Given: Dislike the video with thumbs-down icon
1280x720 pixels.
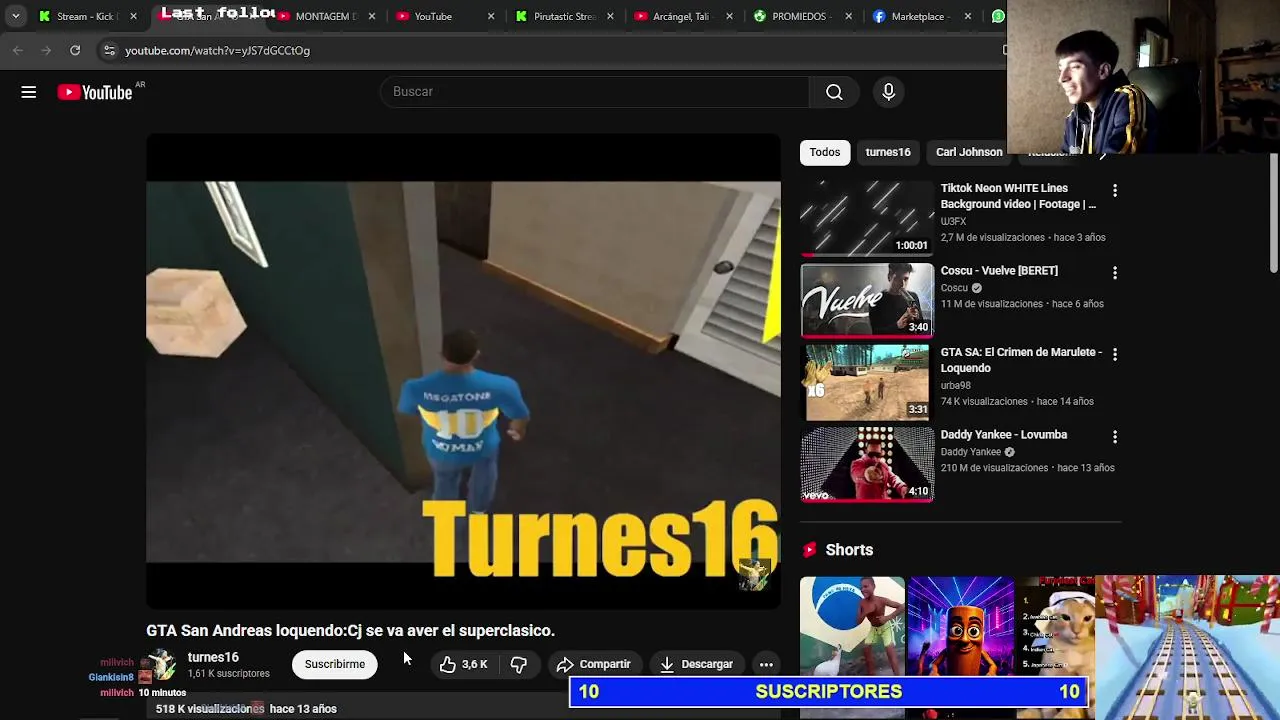Looking at the screenshot, I should click(518, 664).
